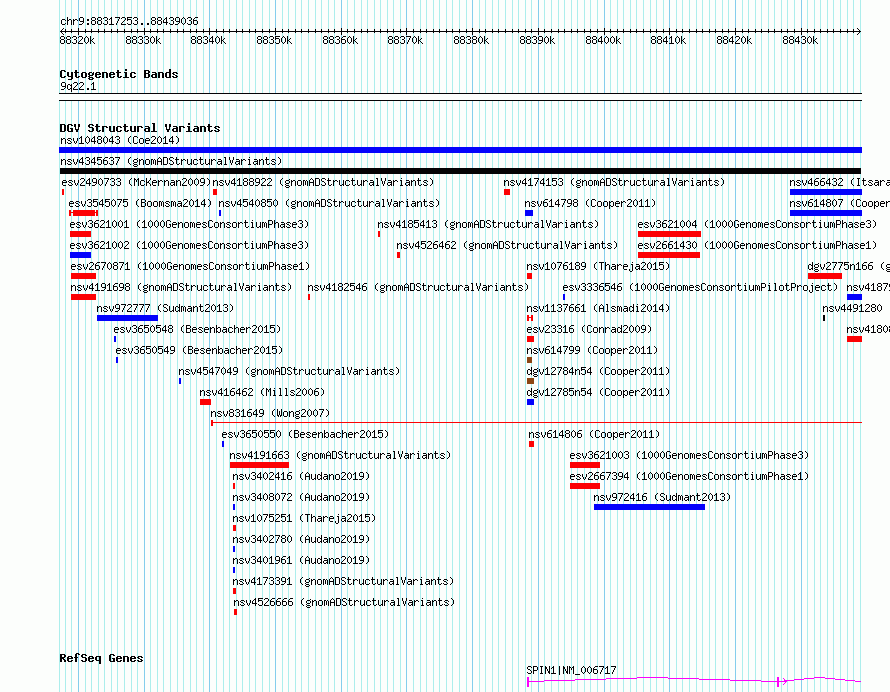The image size is (890, 692).
Task: Click esv2670871 (1000GenomesConsortiumPhase1) label
Action: pos(190,266)
